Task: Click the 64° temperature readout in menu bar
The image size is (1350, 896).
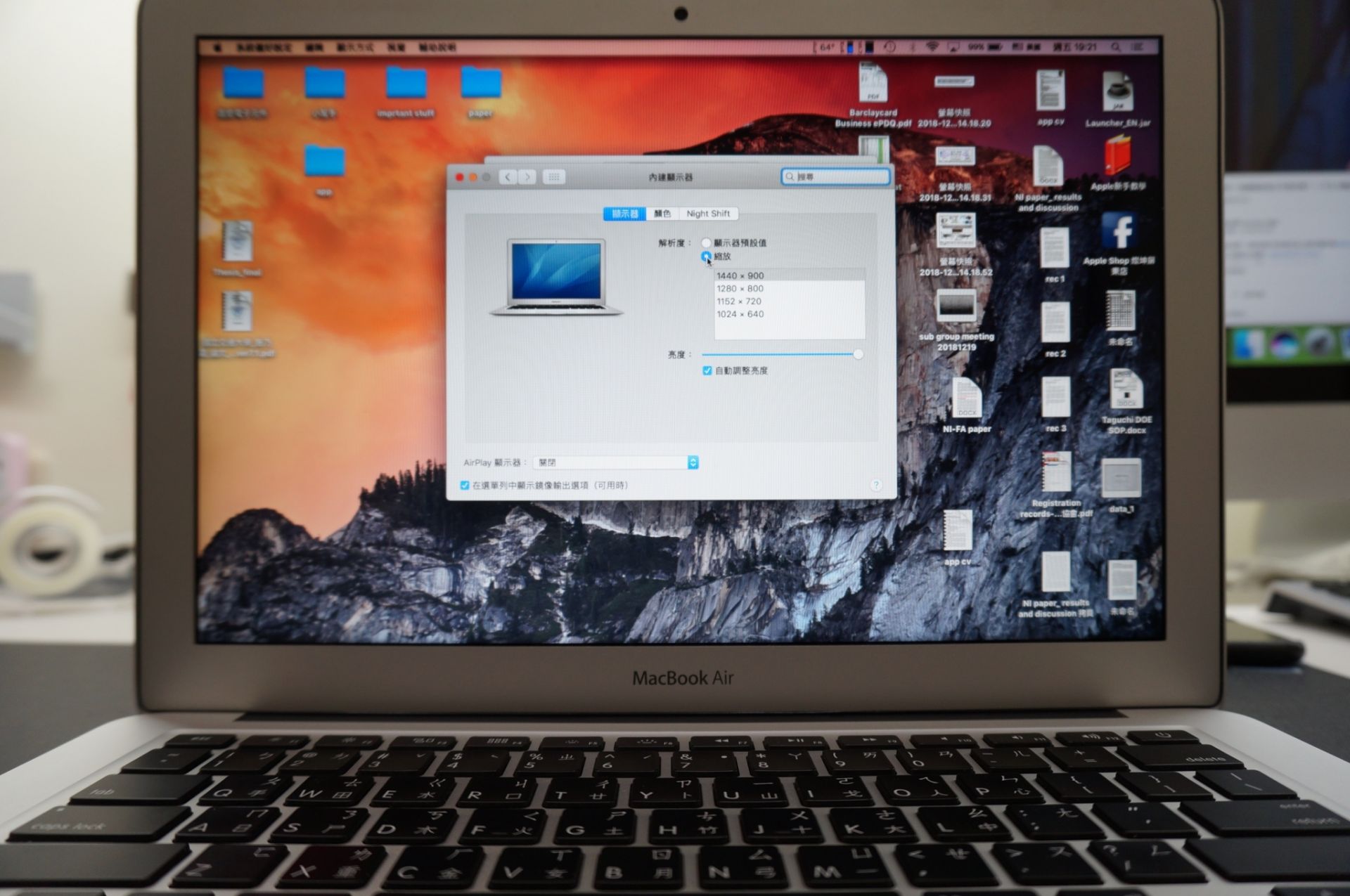Action: [826, 47]
